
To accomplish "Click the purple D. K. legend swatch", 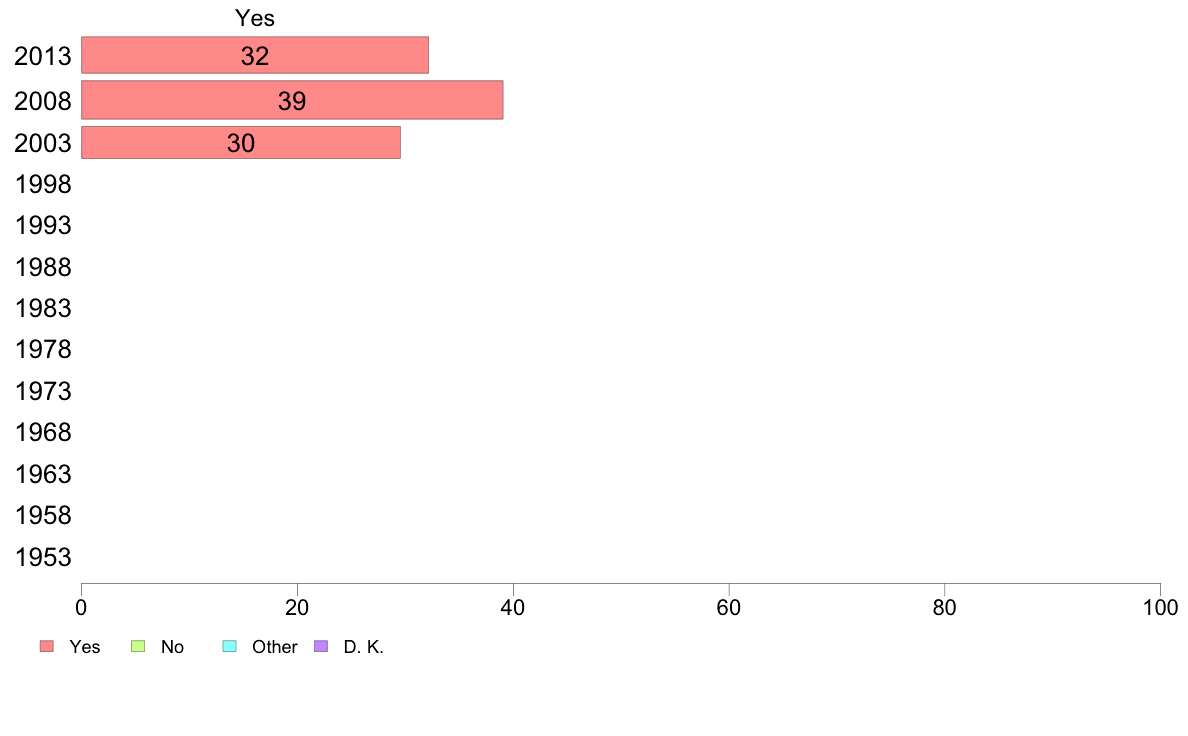I will 321,647.
